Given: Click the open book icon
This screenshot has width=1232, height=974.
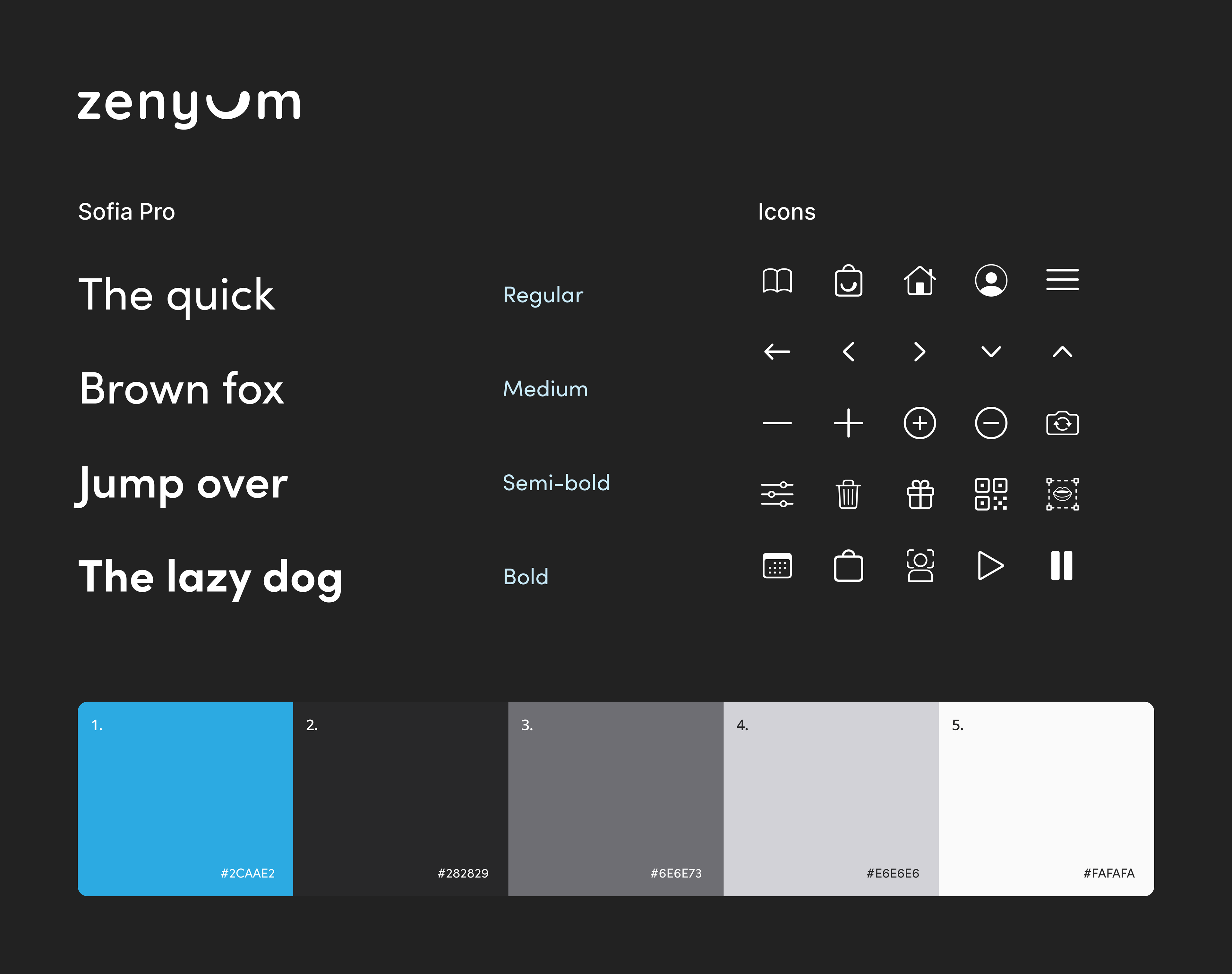Looking at the screenshot, I should point(777,281).
